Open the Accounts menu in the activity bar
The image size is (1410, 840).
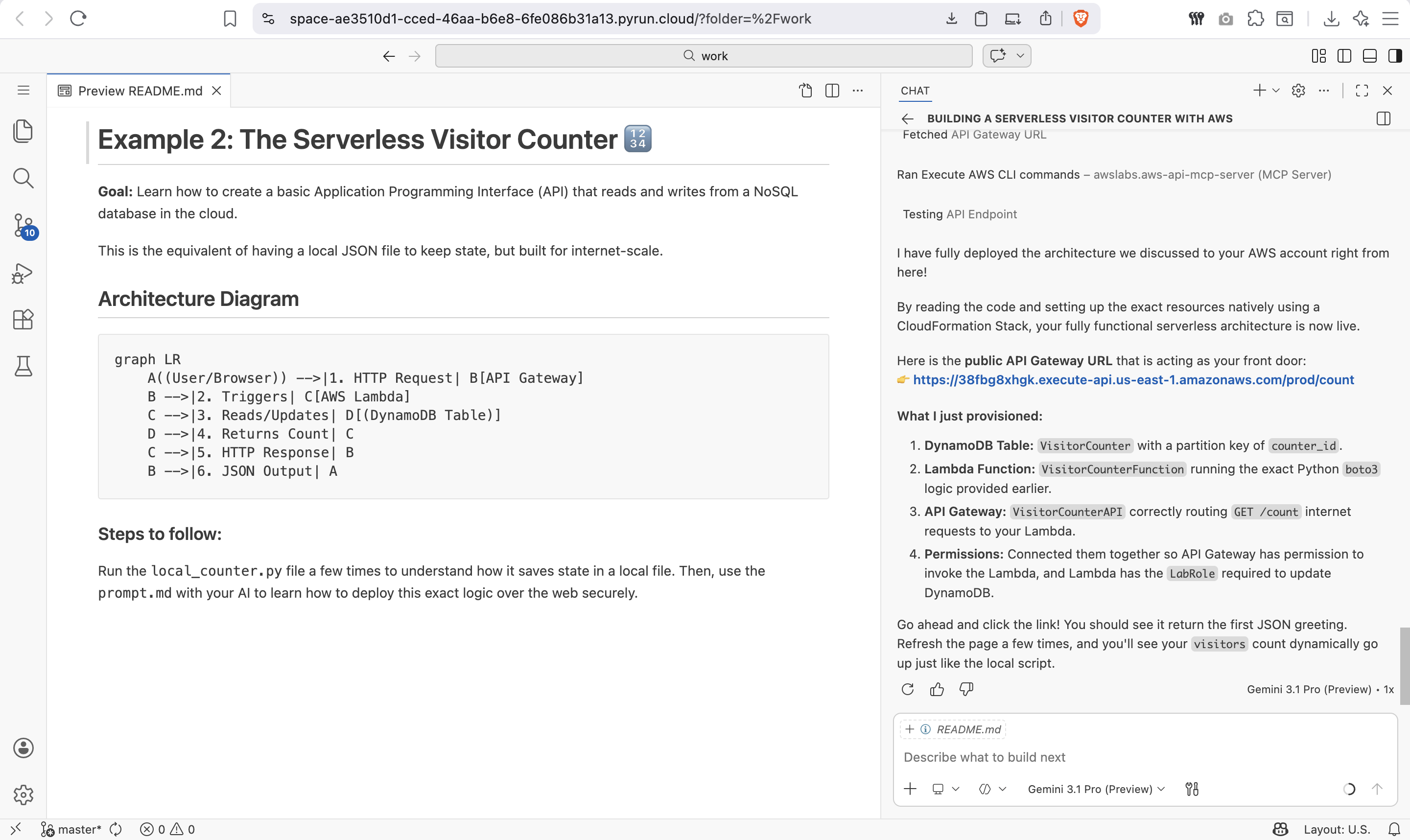pos(23,748)
